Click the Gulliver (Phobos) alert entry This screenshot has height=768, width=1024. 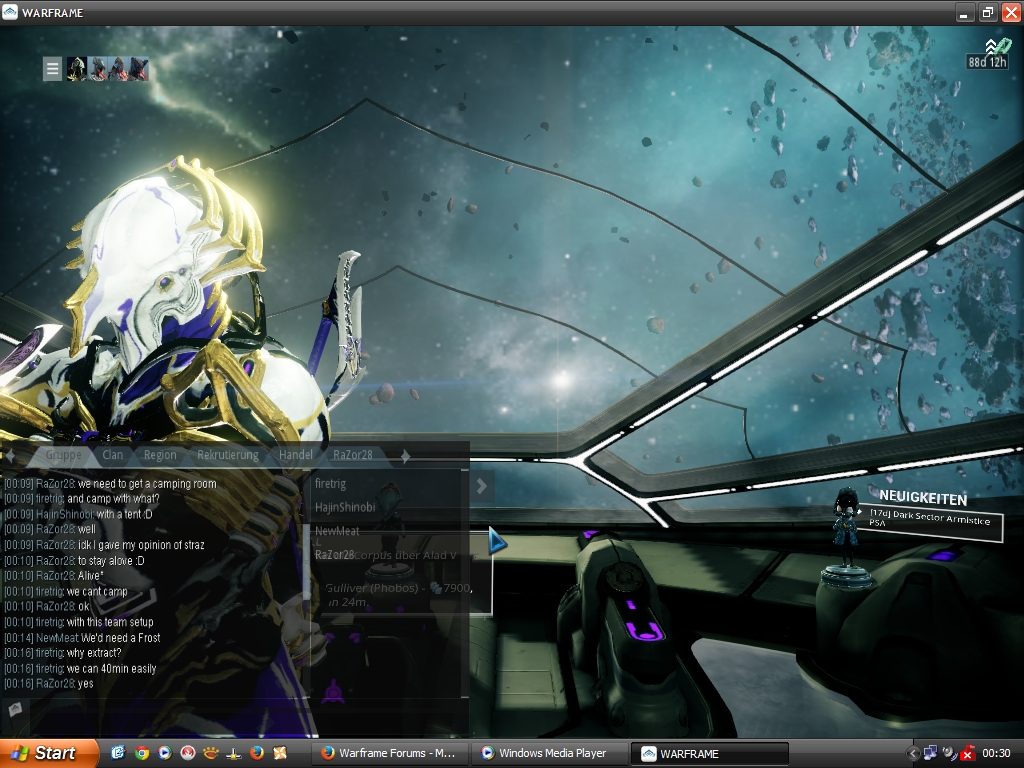(399, 594)
